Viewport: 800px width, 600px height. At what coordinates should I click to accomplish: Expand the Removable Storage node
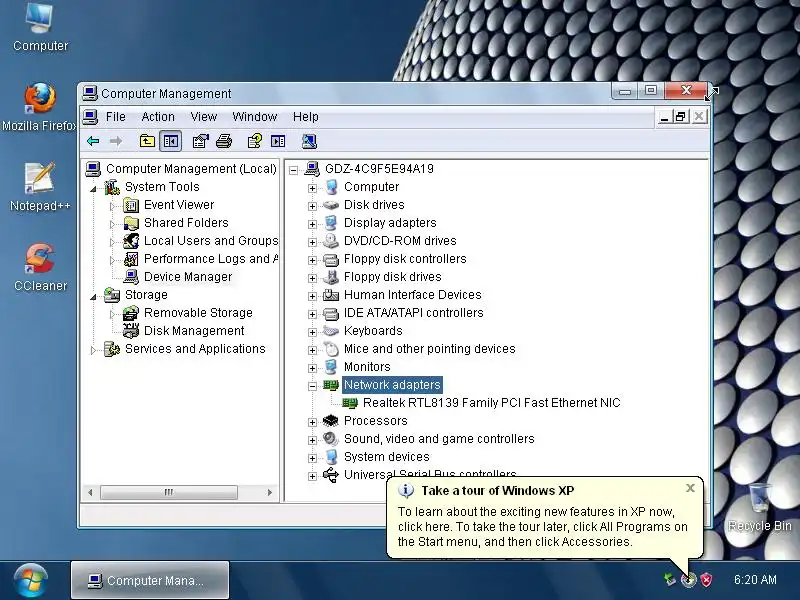pyautogui.click(x=112, y=314)
